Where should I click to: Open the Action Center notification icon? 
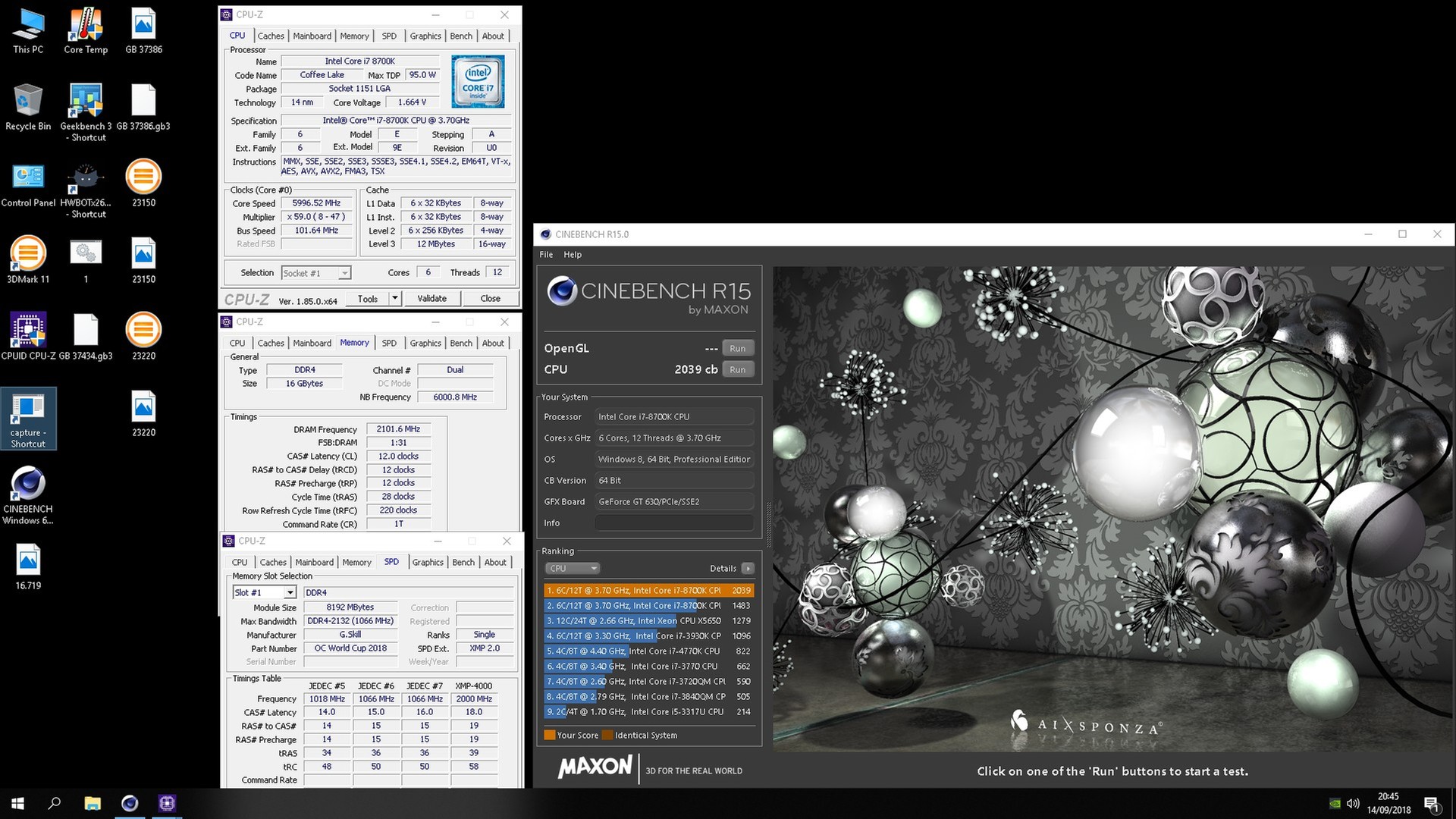(x=1432, y=804)
